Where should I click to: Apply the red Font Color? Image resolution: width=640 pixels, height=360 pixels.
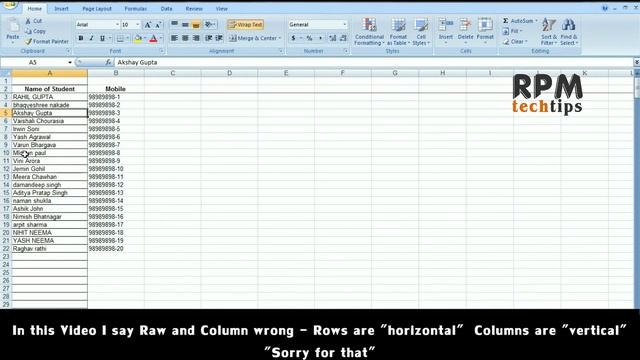pos(153,38)
